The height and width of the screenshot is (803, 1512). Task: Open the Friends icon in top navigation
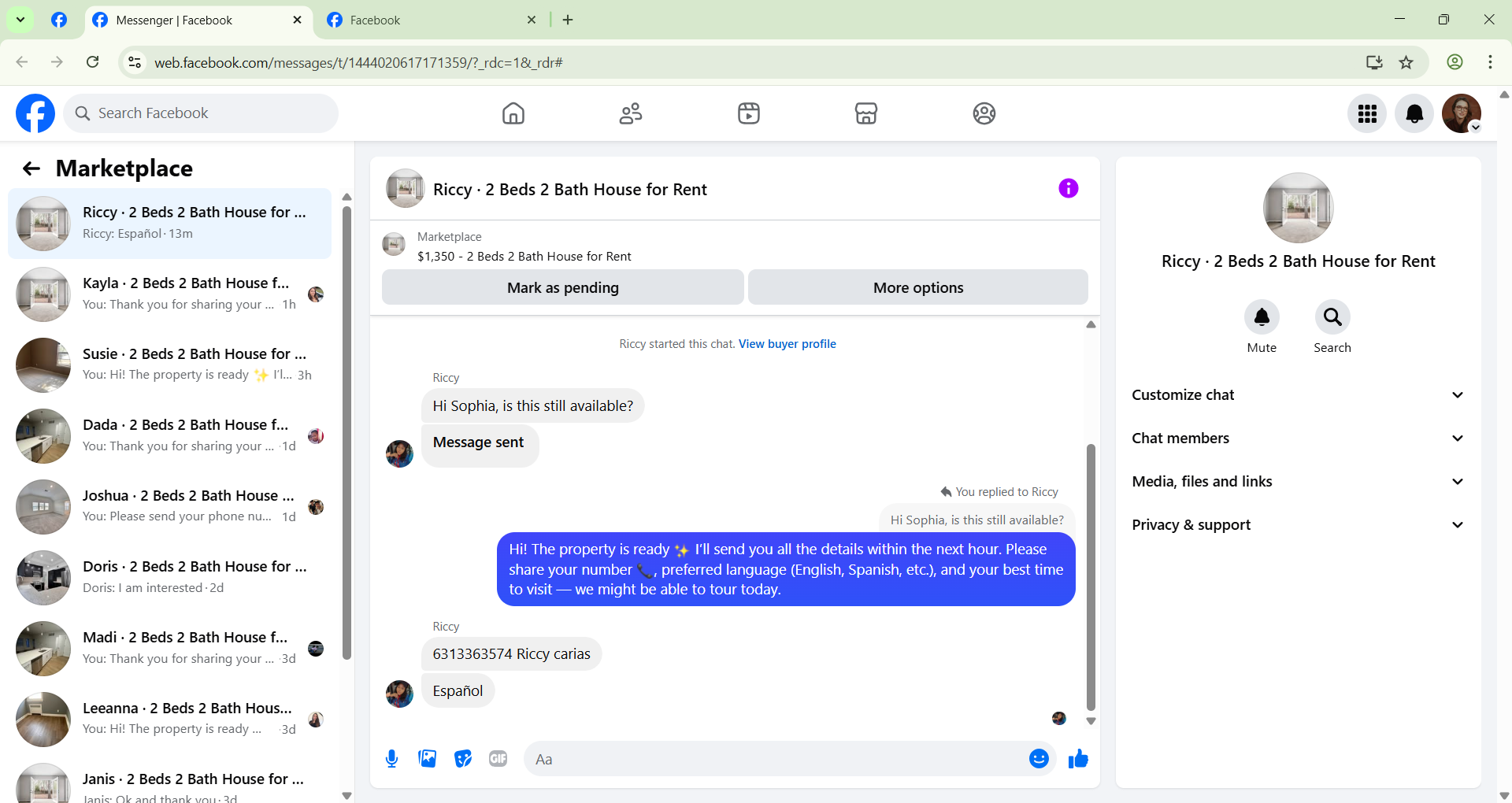click(631, 113)
